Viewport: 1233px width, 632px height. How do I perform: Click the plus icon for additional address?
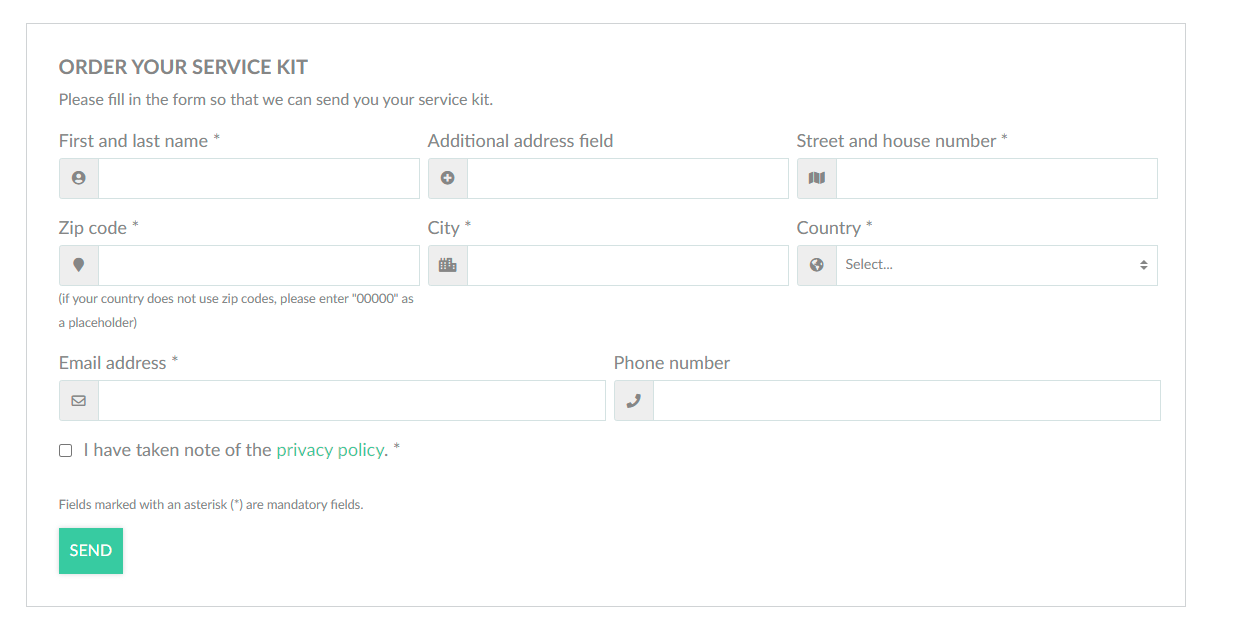coord(448,178)
